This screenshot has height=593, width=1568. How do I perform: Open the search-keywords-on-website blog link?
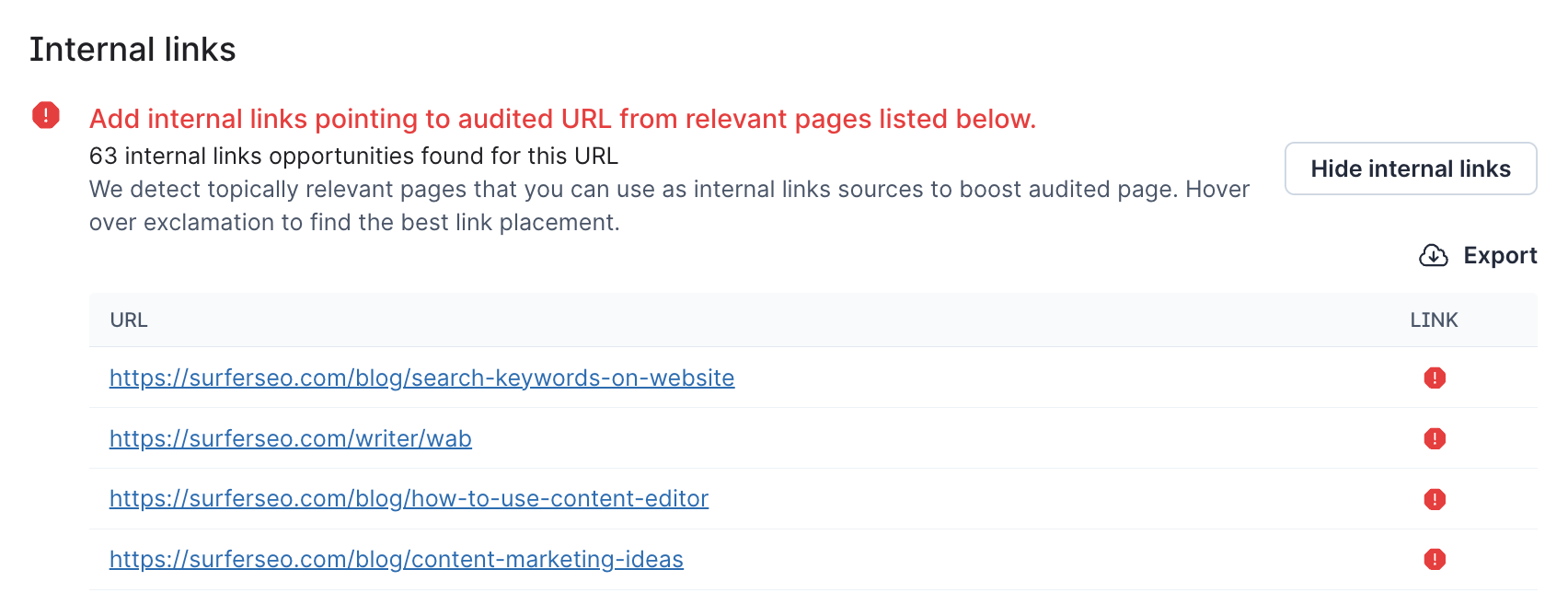421,378
